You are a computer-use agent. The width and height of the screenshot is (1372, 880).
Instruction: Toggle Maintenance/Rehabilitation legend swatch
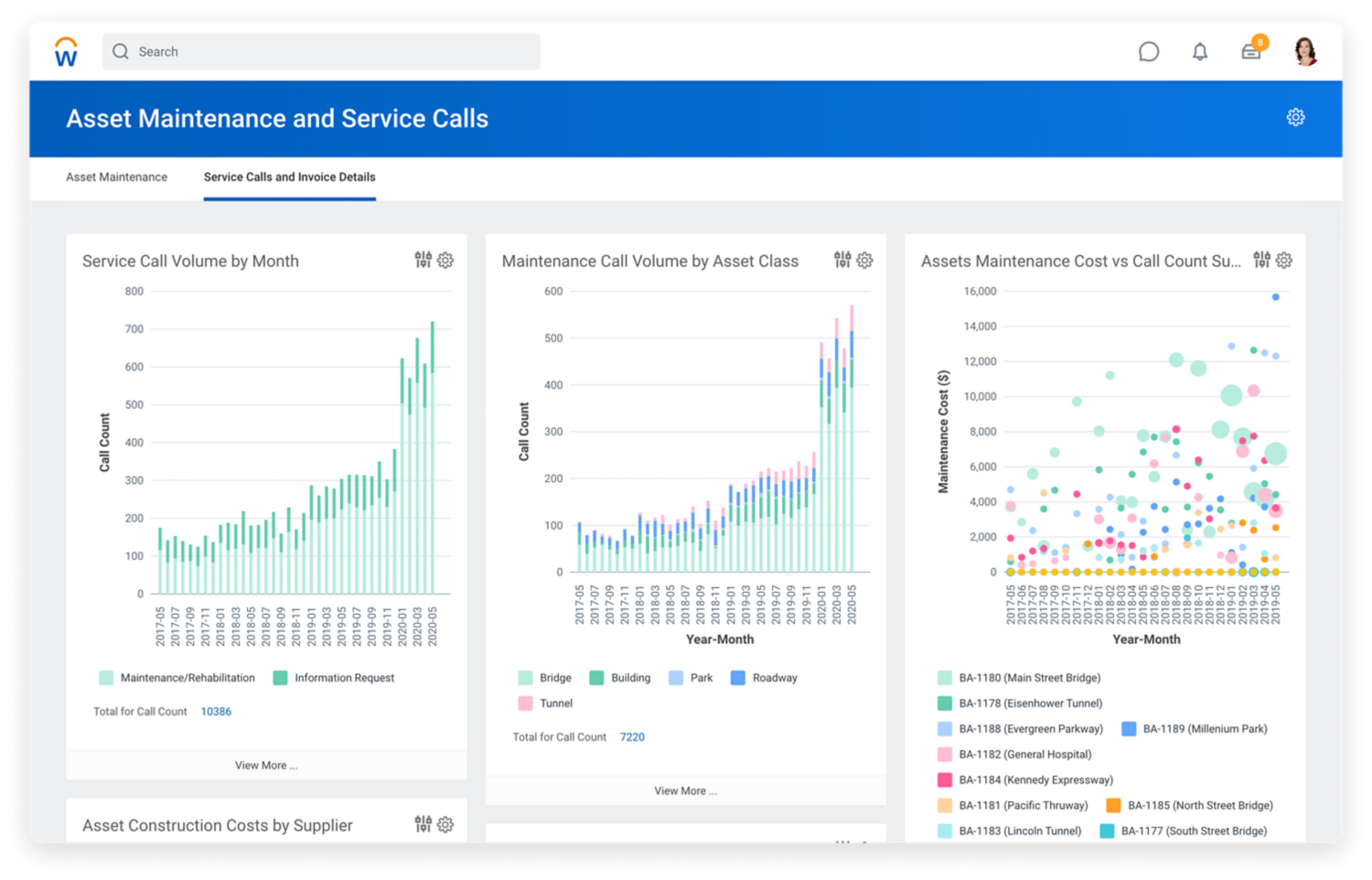[x=106, y=678]
